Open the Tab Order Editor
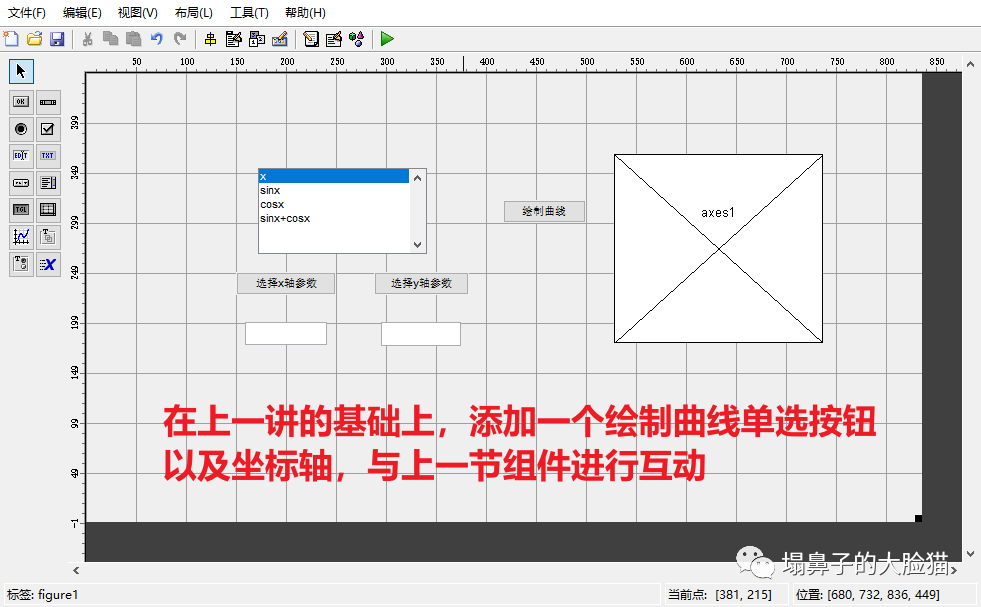This screenshot has width=981, height=607. [257, 39]
